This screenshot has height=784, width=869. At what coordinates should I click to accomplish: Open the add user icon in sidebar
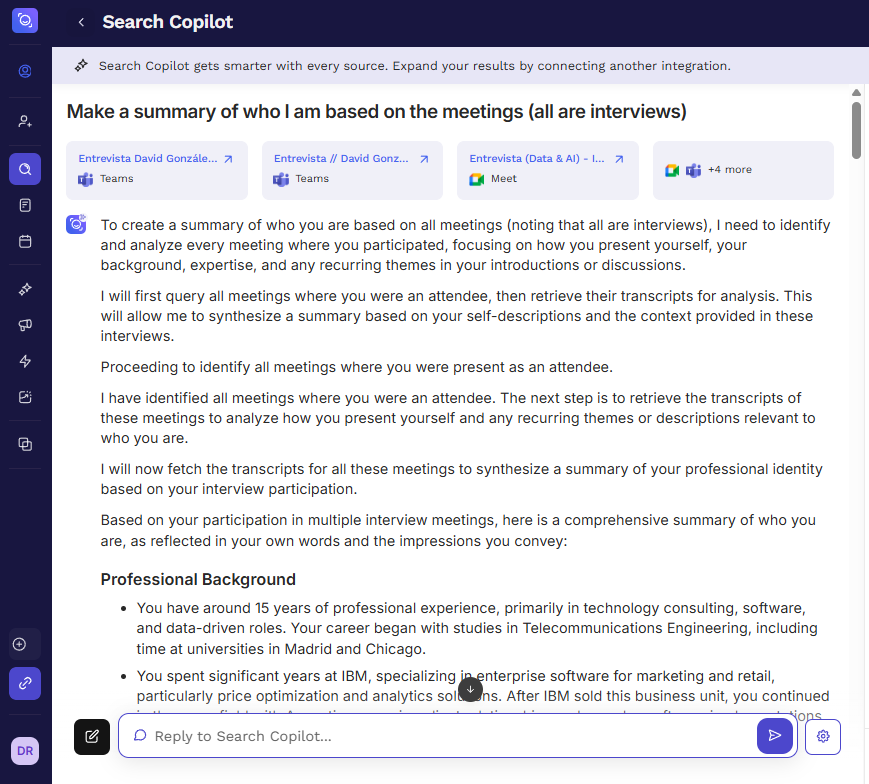[x=25, y=121]
